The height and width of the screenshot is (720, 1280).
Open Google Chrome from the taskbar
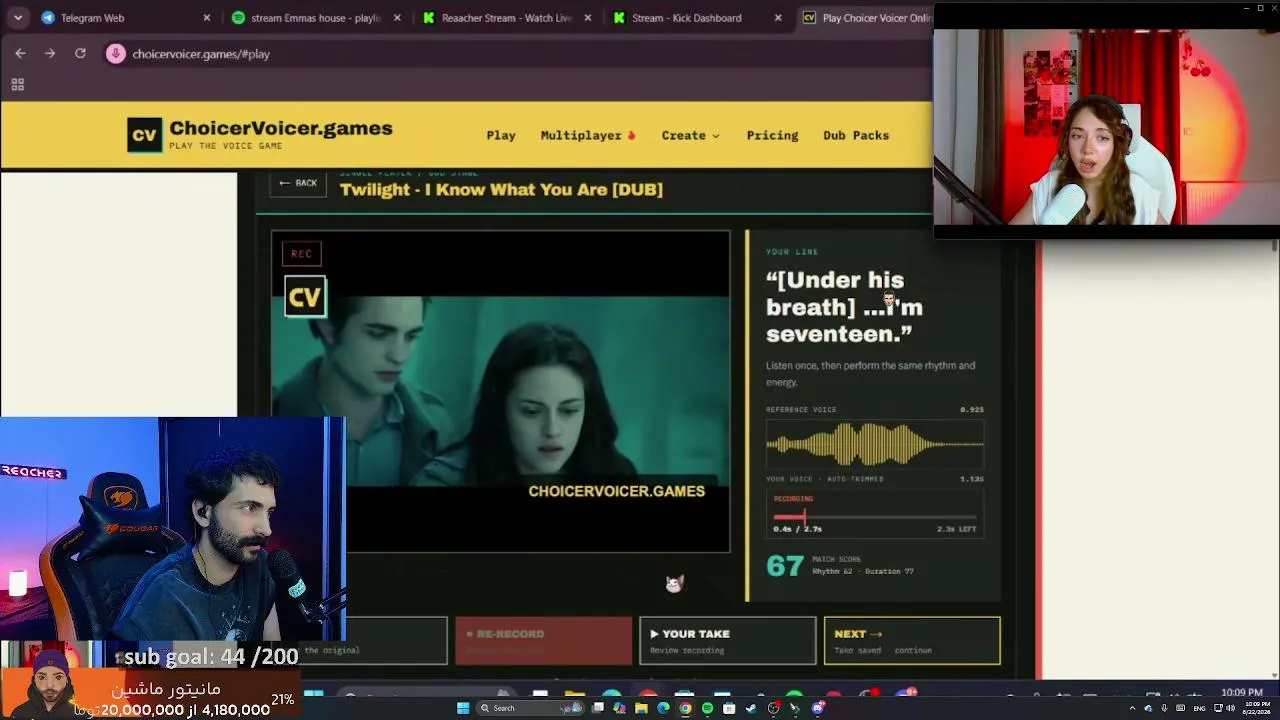(x=685, y=708)
